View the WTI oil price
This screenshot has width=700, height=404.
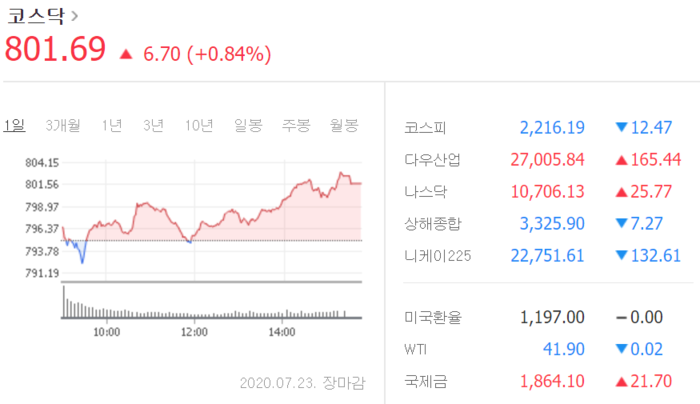click(x=416, y=349)
